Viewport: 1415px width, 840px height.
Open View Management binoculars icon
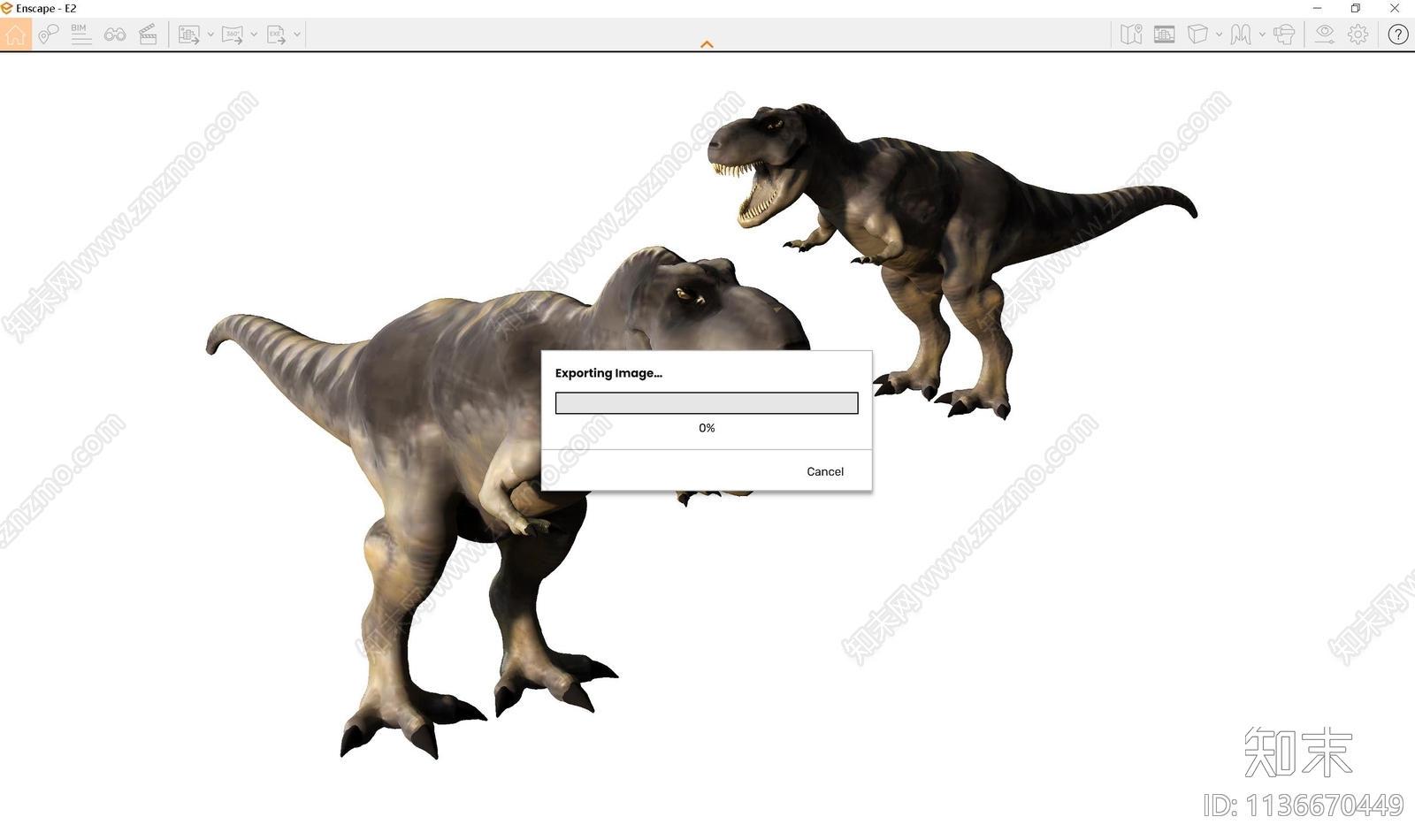click(x=115, y=34)
